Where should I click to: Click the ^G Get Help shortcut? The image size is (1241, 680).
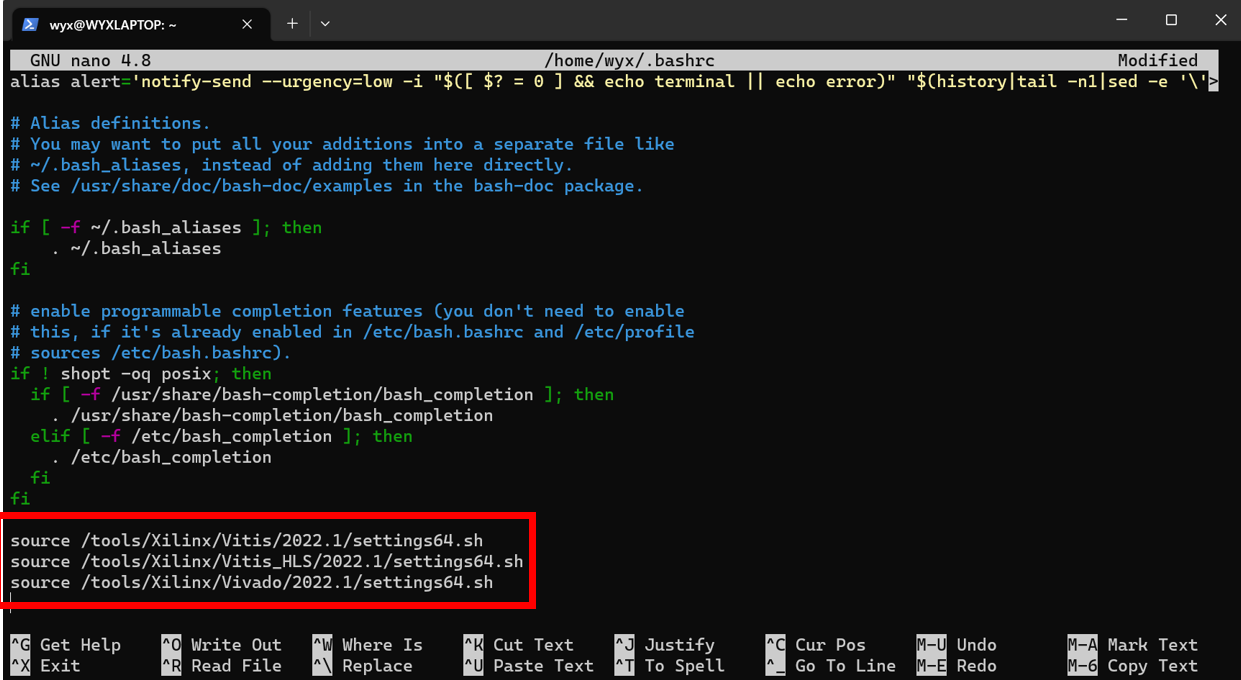(66, 645)
